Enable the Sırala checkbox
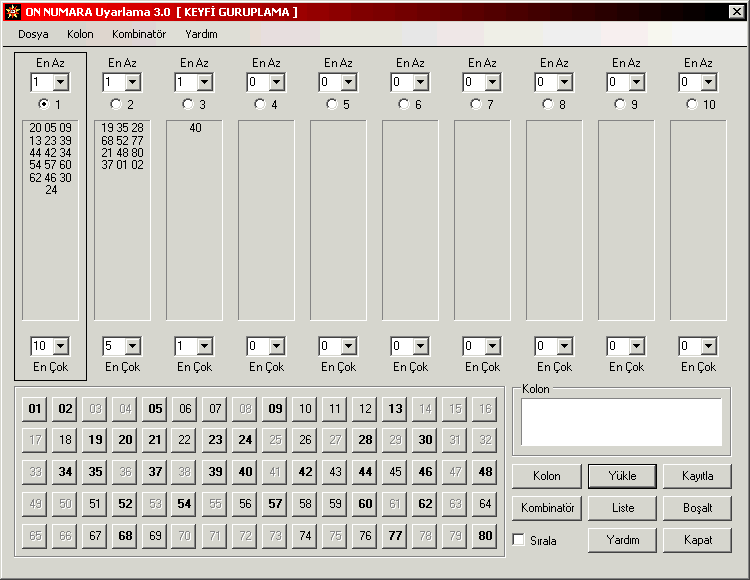 click(x=519, y=540)
